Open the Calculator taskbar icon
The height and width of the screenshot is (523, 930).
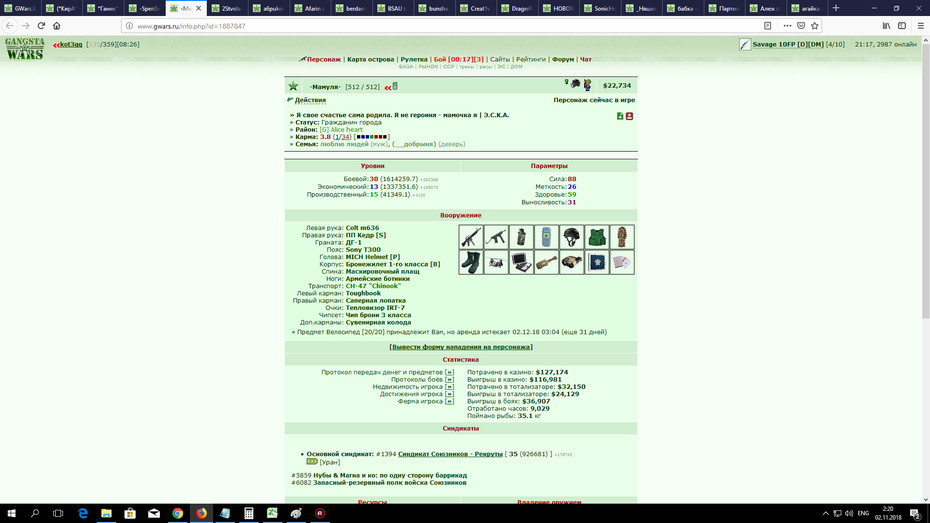tap(249, 514)
